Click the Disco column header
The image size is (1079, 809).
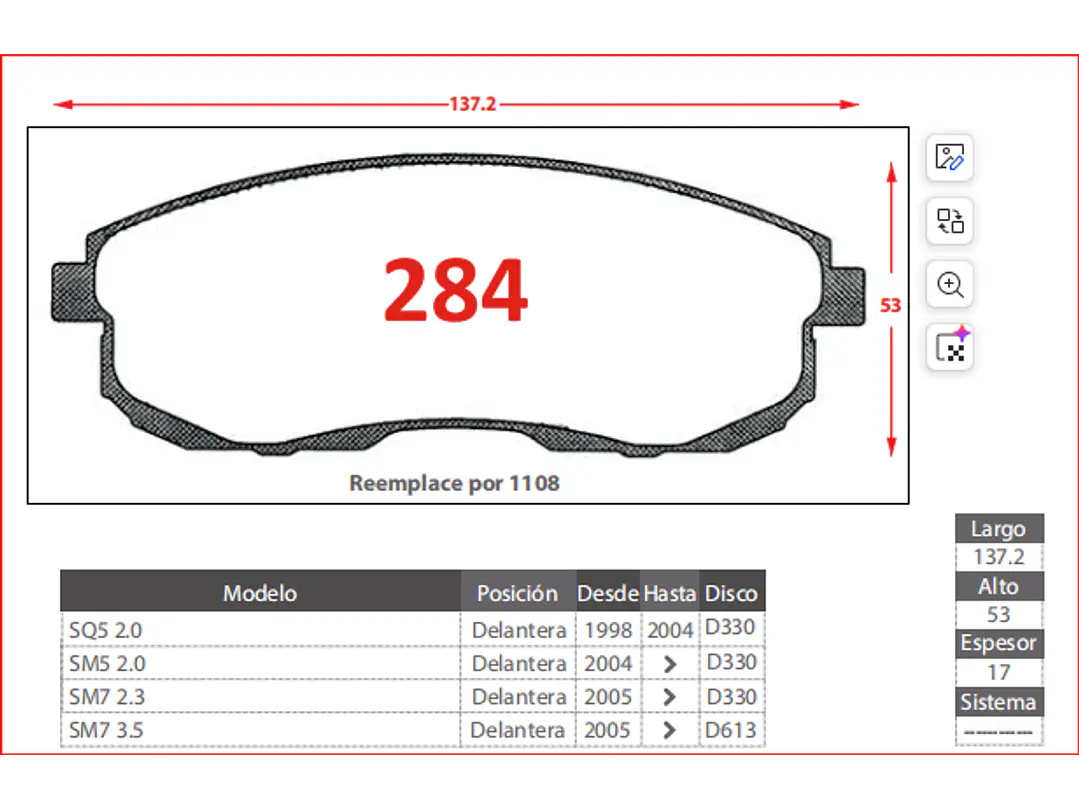731,593
